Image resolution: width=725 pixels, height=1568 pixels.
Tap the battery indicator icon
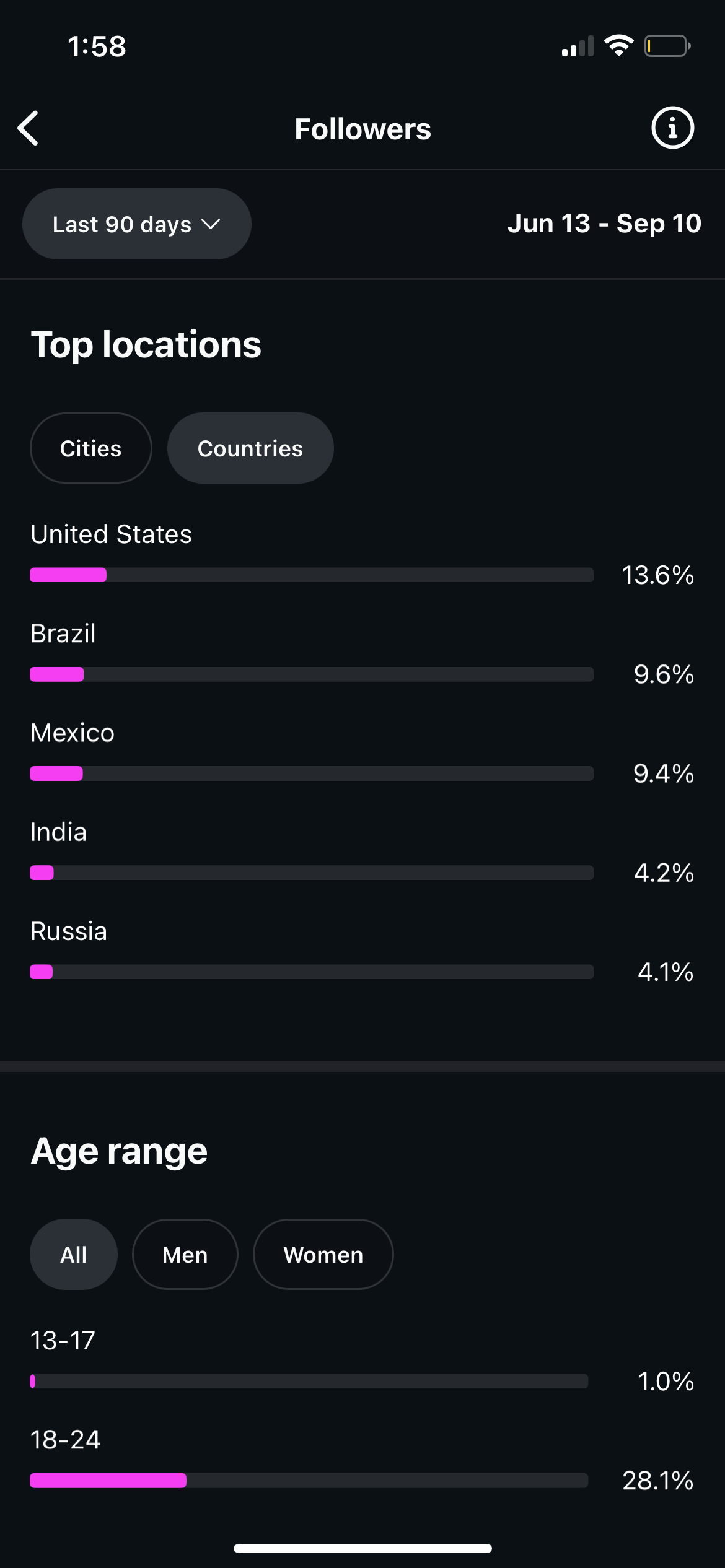[667, 46]
